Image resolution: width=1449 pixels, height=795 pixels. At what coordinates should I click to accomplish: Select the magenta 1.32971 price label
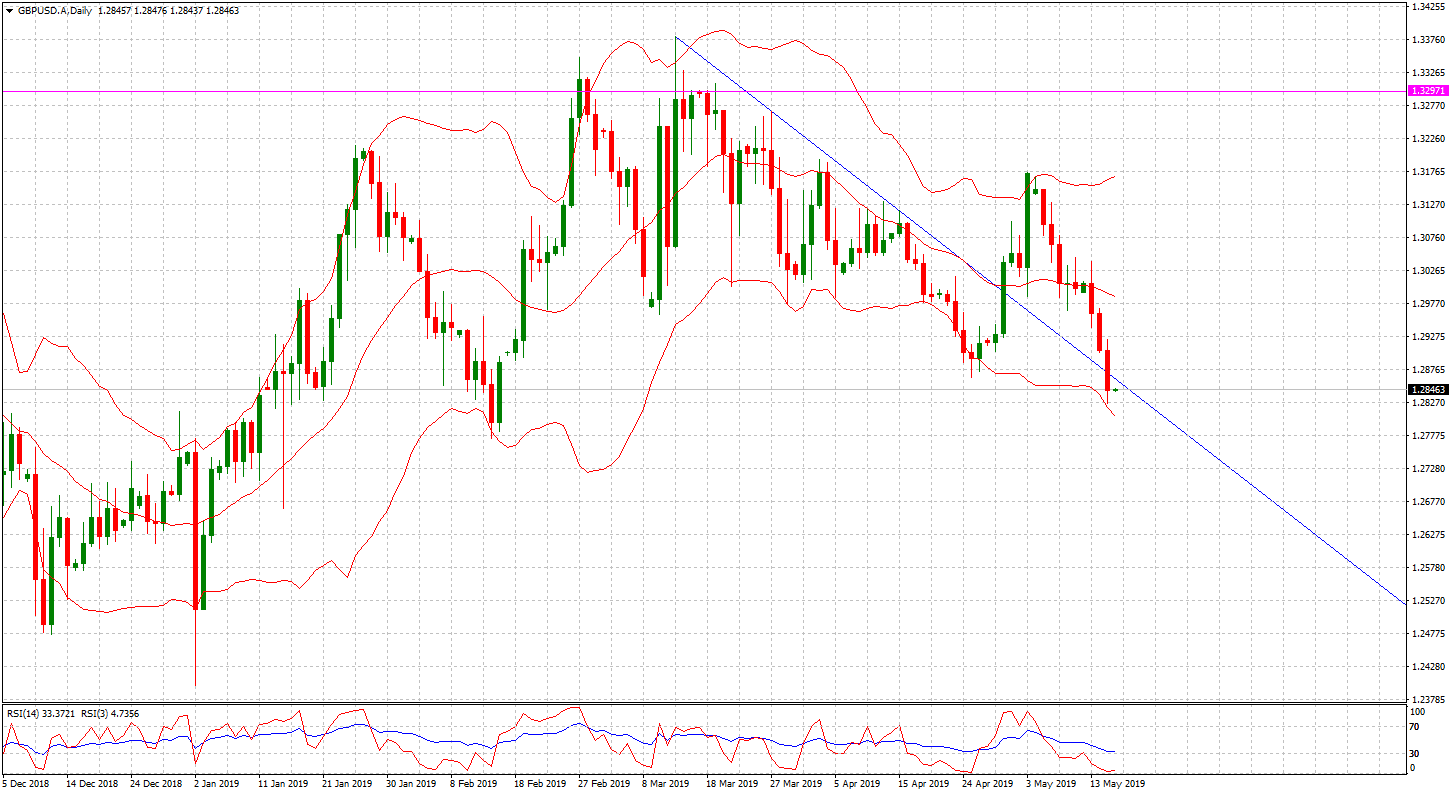pos(1427,90)
